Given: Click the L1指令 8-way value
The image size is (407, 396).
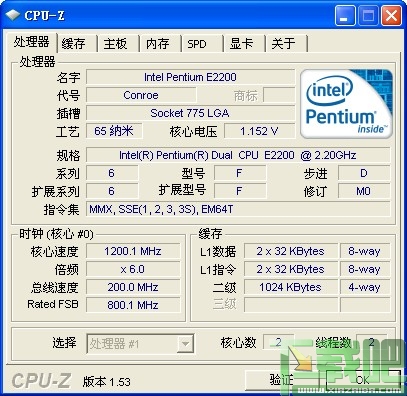Looking at the screenshot, I should (x=365, y=269).
